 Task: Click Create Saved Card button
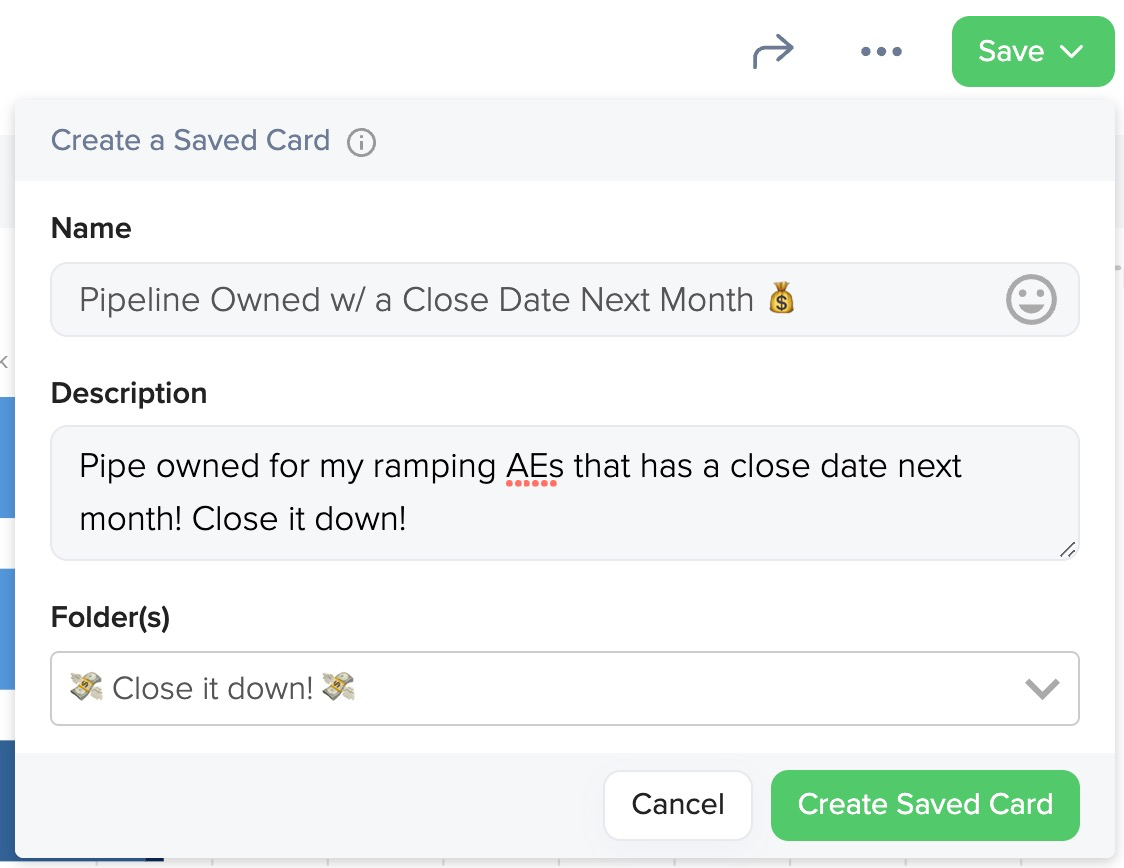(925, 805)
